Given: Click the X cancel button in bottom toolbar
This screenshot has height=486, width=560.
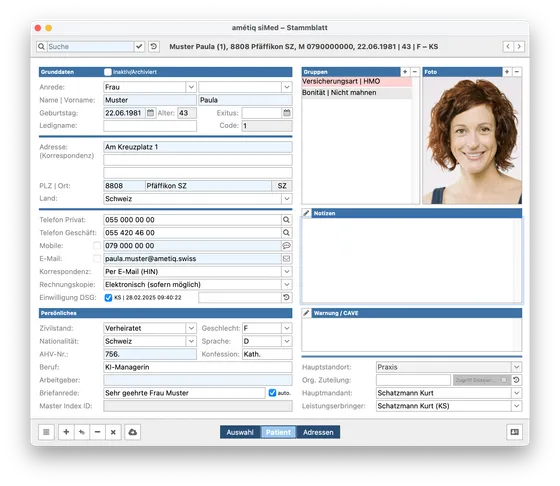Looking at the screenshot, I should point(113,432).
